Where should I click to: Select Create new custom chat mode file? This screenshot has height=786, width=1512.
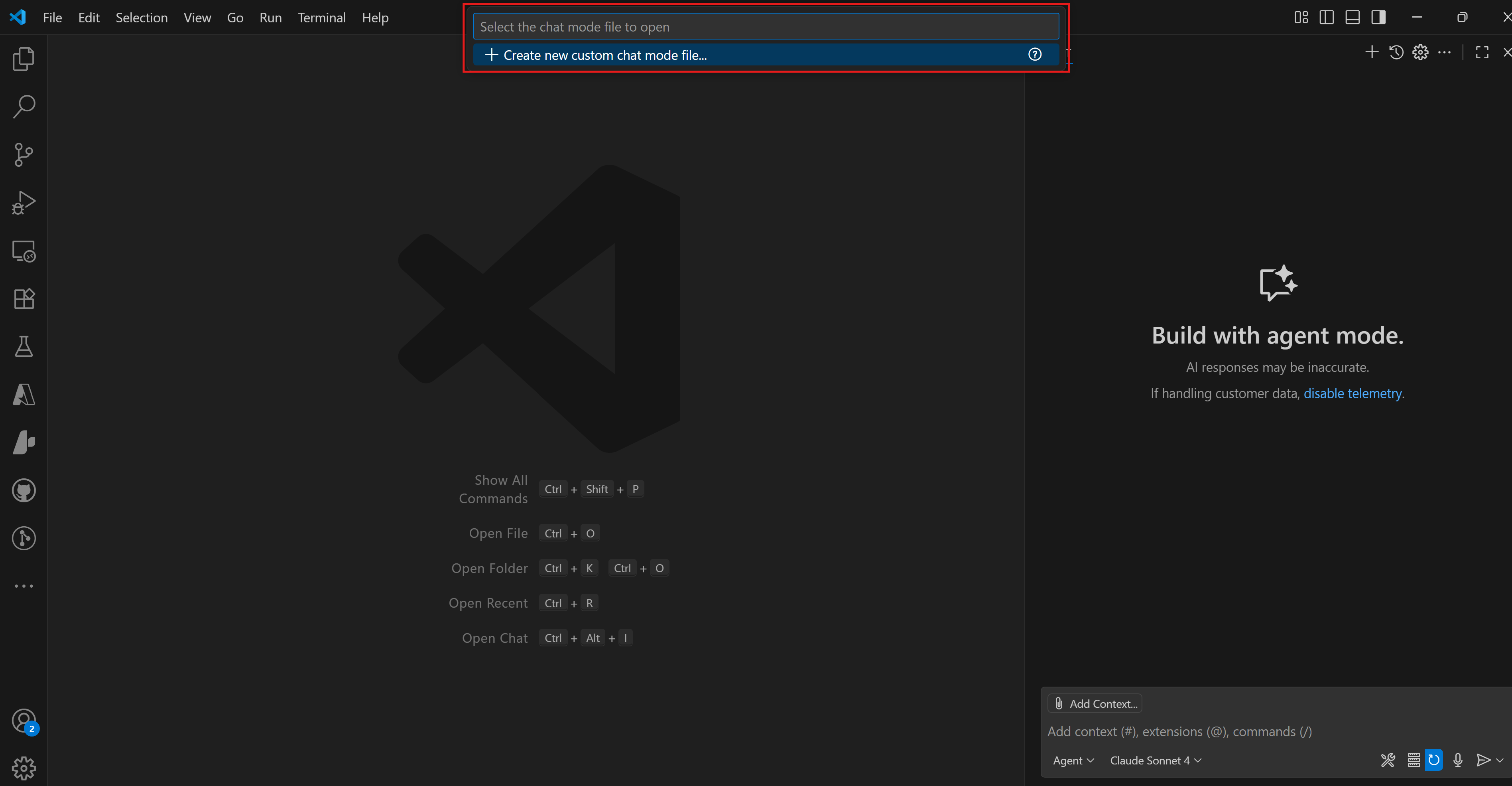(x=766, y=55)
